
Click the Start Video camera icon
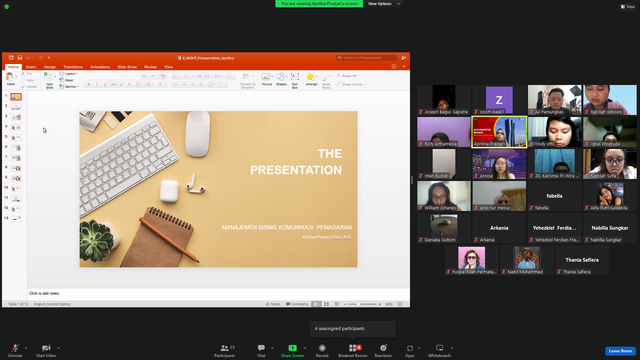pyautogui.click(x=46, y=348)
